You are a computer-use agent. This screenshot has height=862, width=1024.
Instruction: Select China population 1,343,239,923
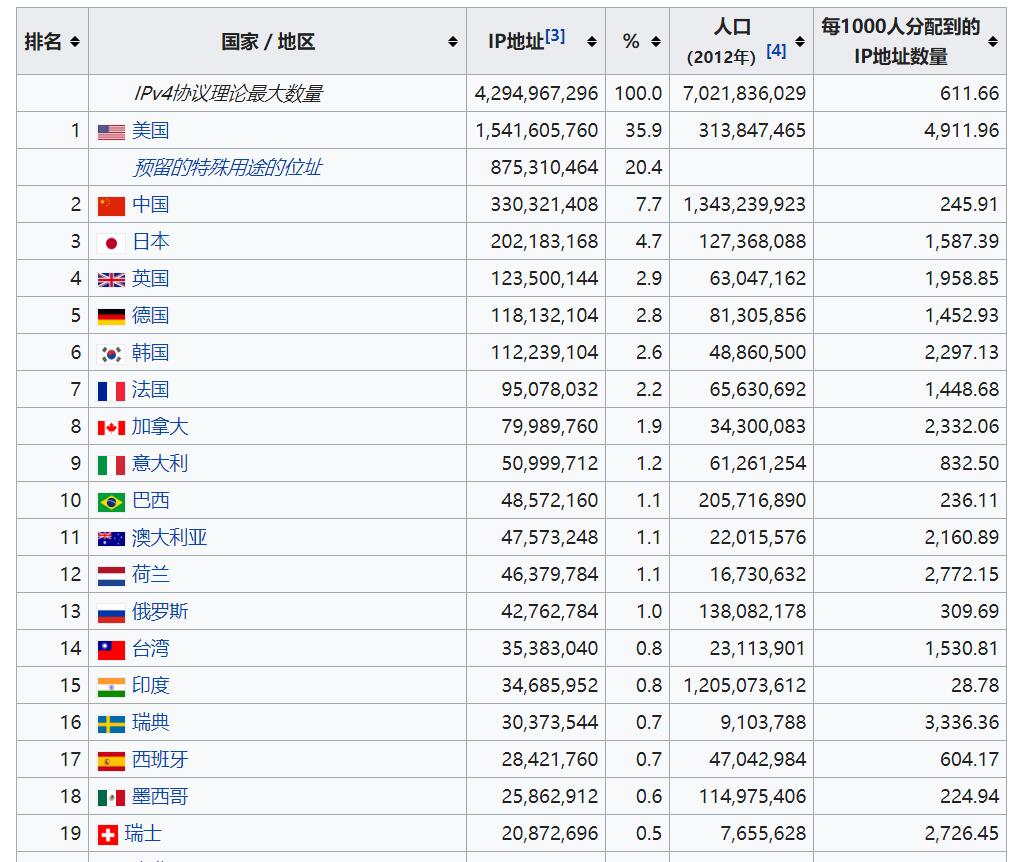(744, 204)
